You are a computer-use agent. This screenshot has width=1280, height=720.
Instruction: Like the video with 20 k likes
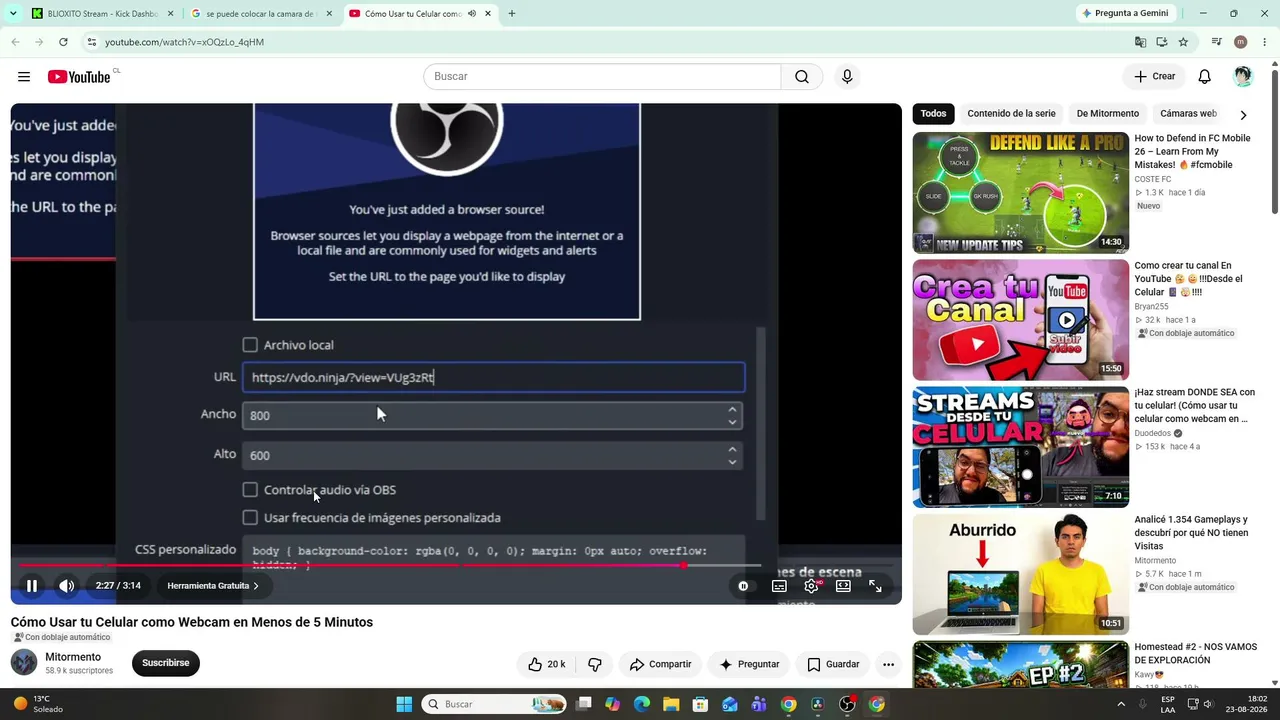546,664
